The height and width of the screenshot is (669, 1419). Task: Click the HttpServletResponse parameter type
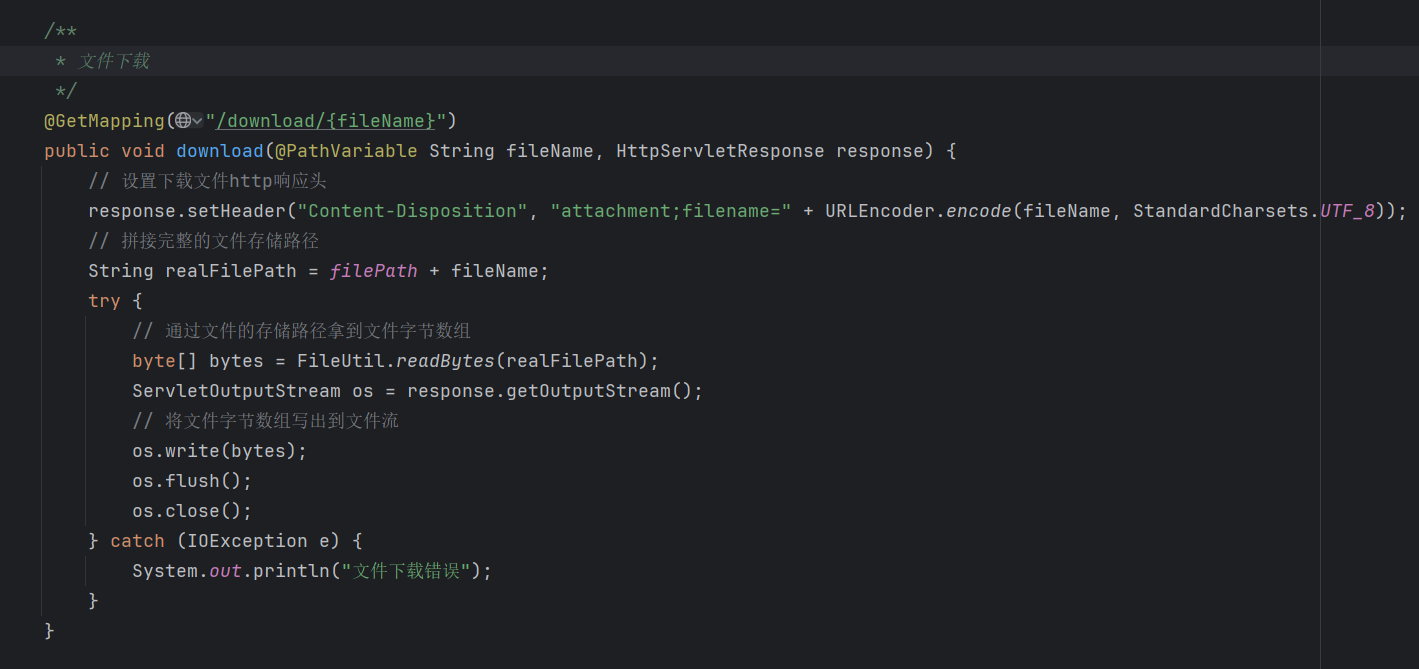tap(720, 151)
